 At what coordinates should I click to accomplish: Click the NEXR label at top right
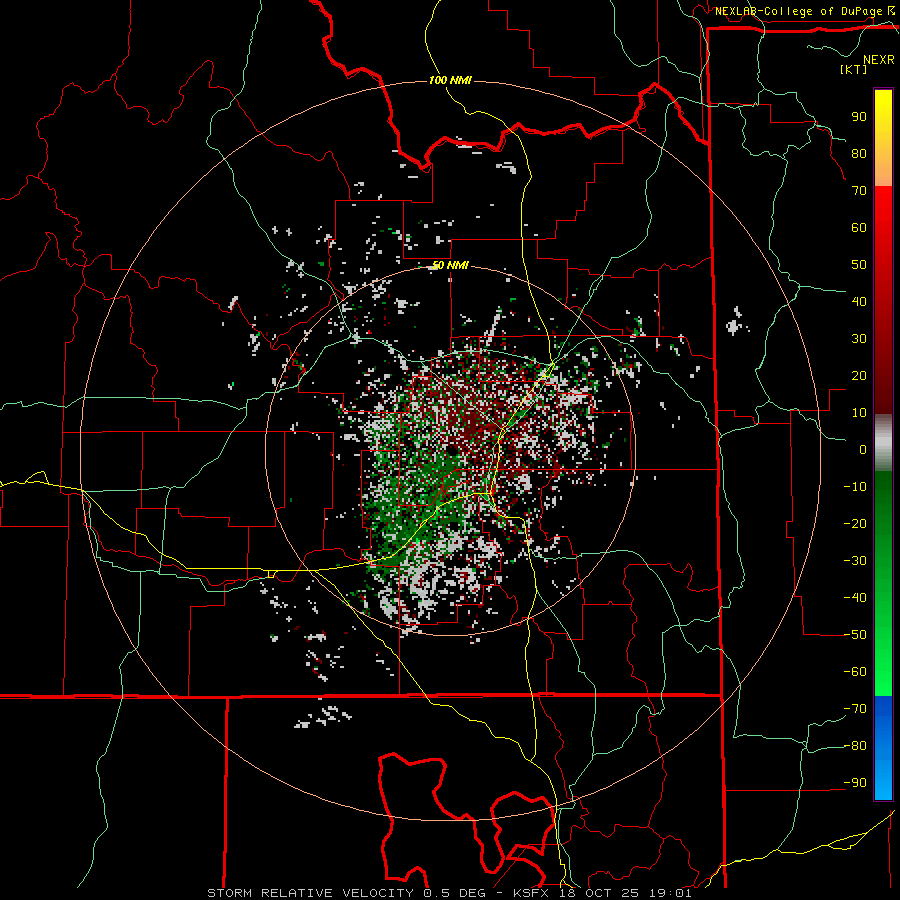click(x=879, y=60)
